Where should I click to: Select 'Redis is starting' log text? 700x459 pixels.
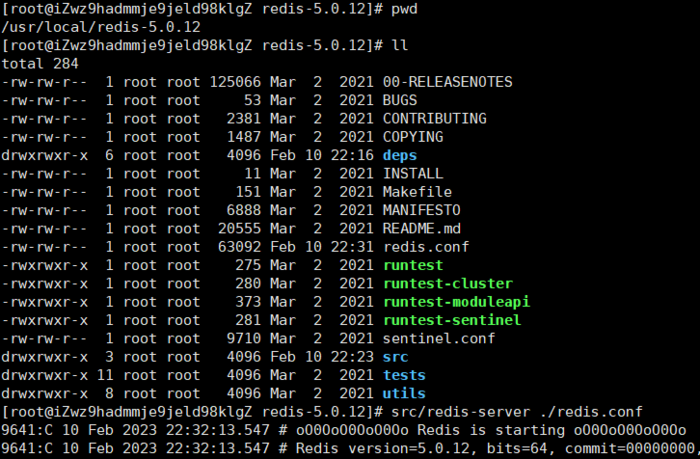[491, 430]
